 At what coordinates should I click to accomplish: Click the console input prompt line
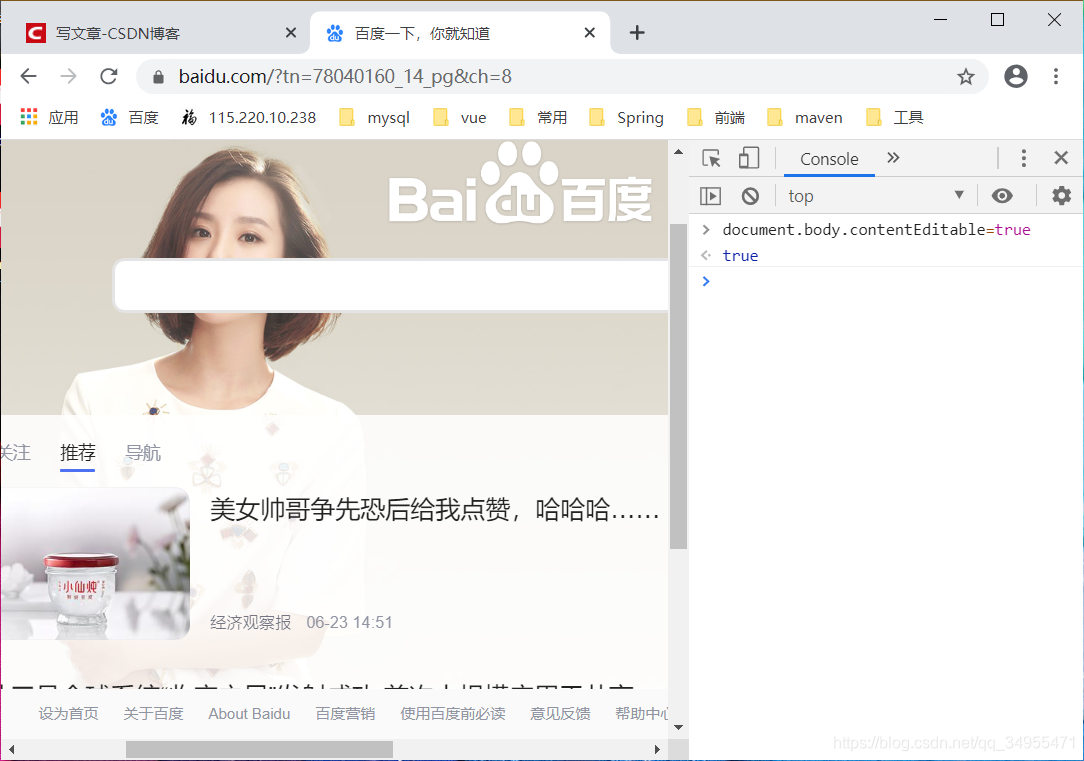click(x=886, y=281)
